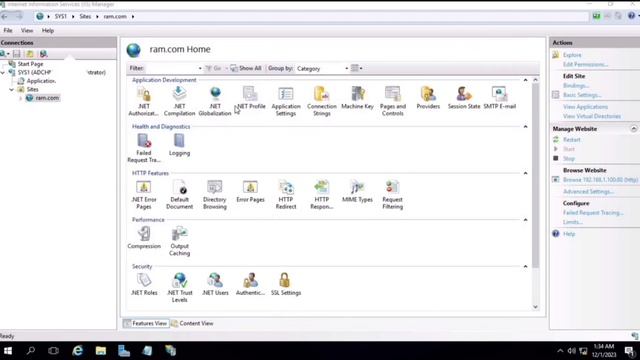Screen dimensions: 640x360
Task: Click Explore action link
Action: tap(572, 55)
